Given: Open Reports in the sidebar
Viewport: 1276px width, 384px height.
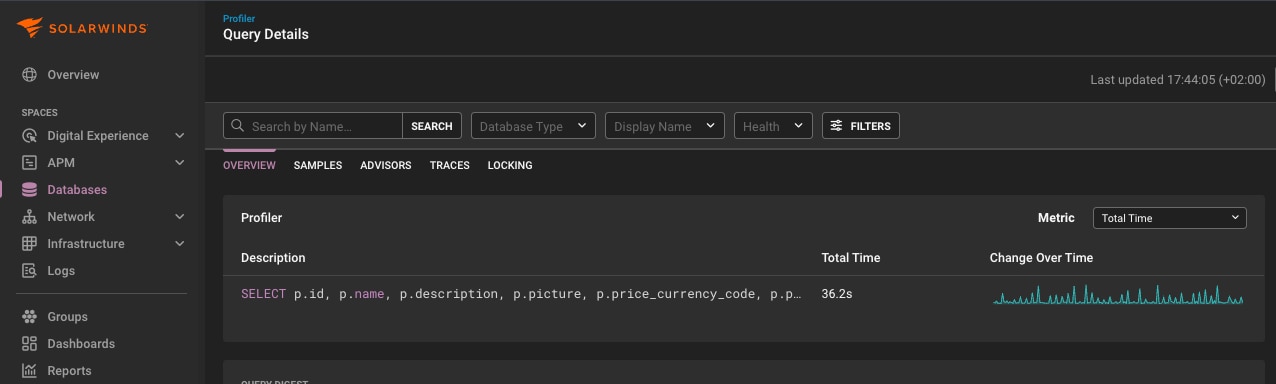Looking at the screenshot, I should pyautogui.click(x=69, y=371).
